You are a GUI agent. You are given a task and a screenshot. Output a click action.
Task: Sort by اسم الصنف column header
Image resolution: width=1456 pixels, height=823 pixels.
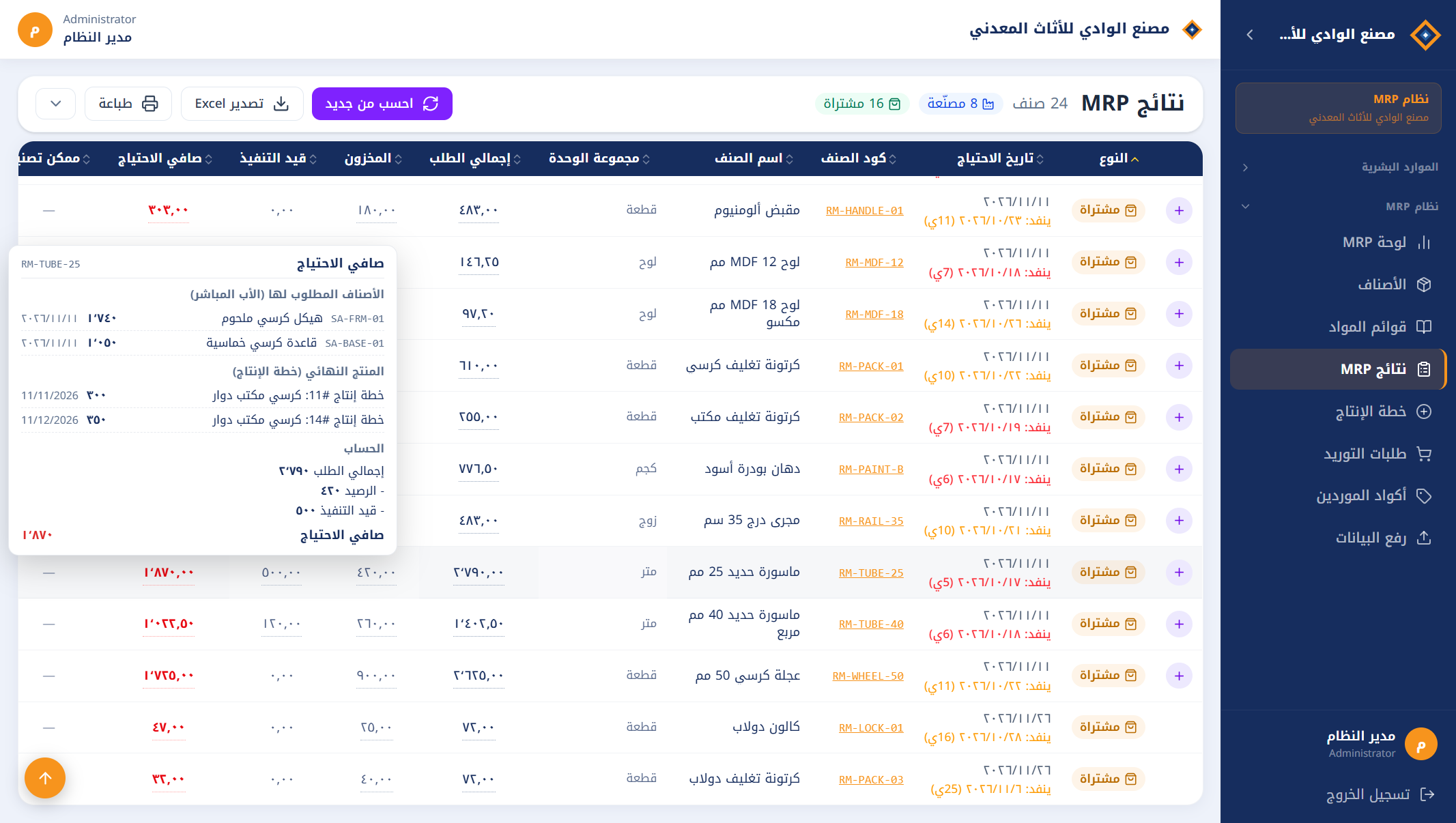tap(754, 158)
